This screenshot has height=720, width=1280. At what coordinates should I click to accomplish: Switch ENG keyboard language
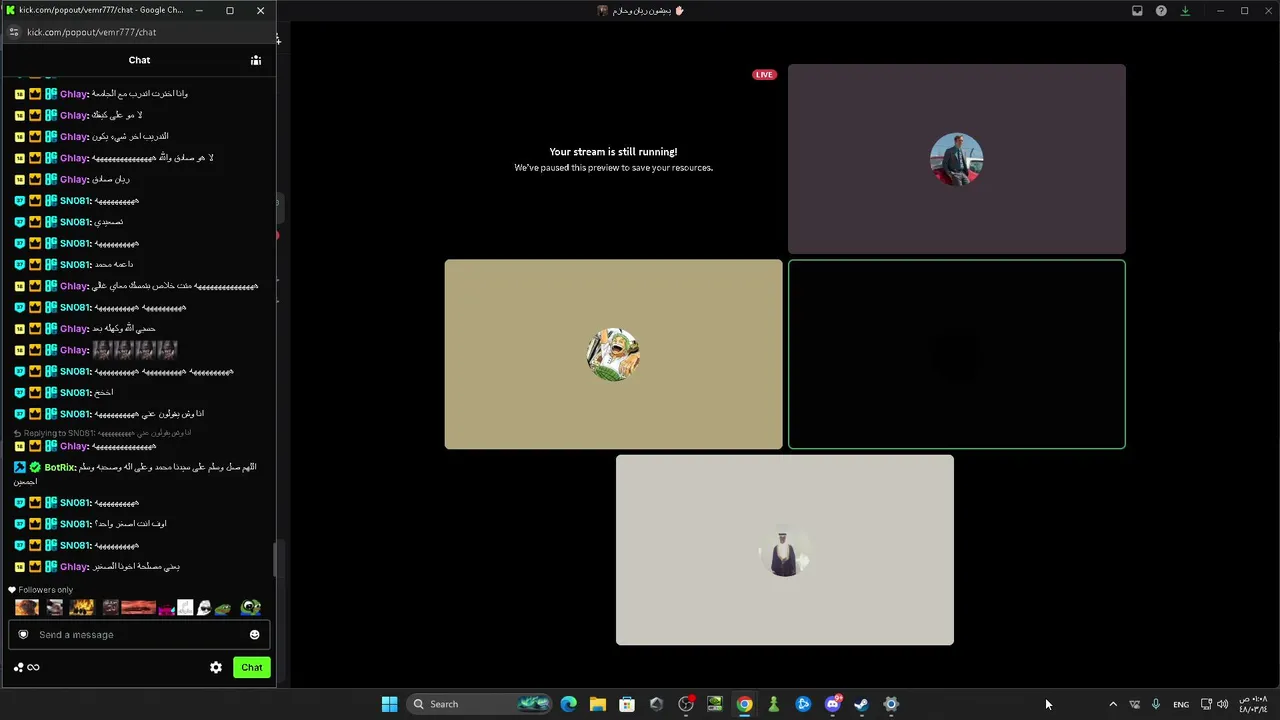1181,704
